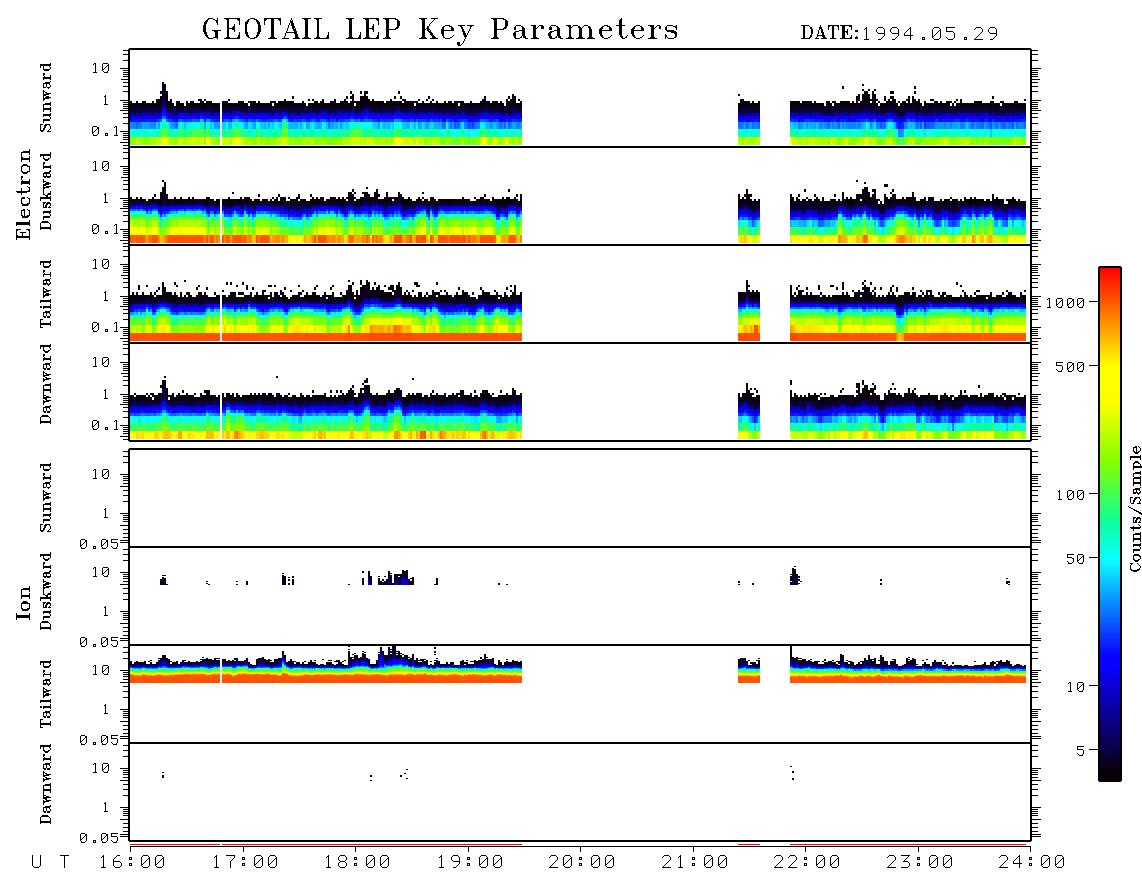Click the Ion Duskward plot panel
The image size is (1142, 880).
click(x=580, y=596)
